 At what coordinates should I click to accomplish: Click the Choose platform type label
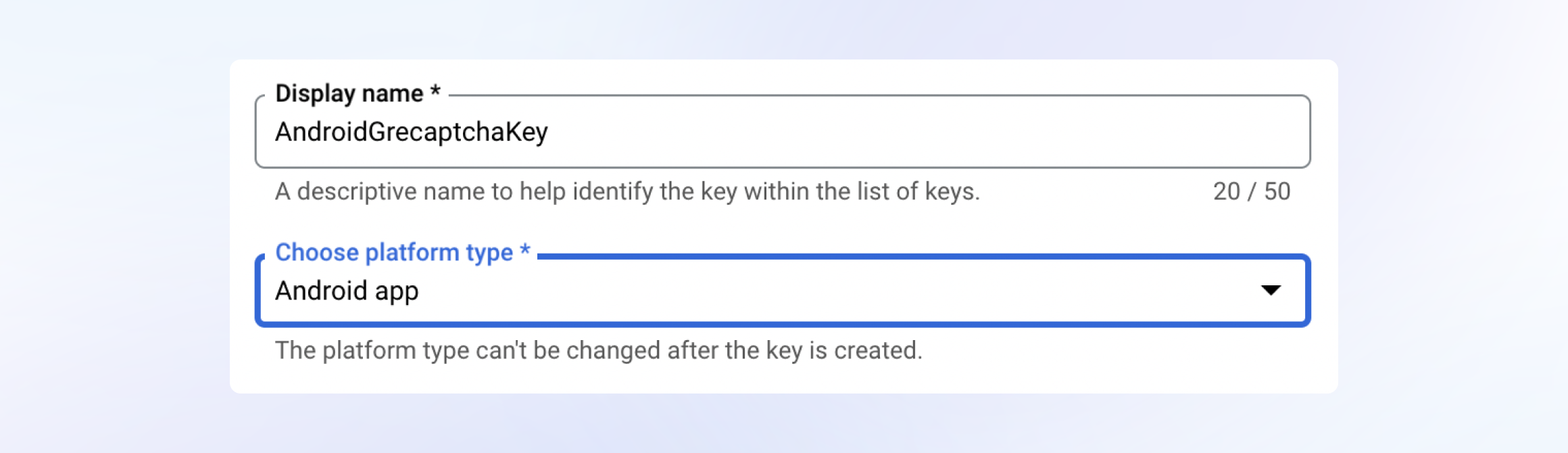coord(394,252)
